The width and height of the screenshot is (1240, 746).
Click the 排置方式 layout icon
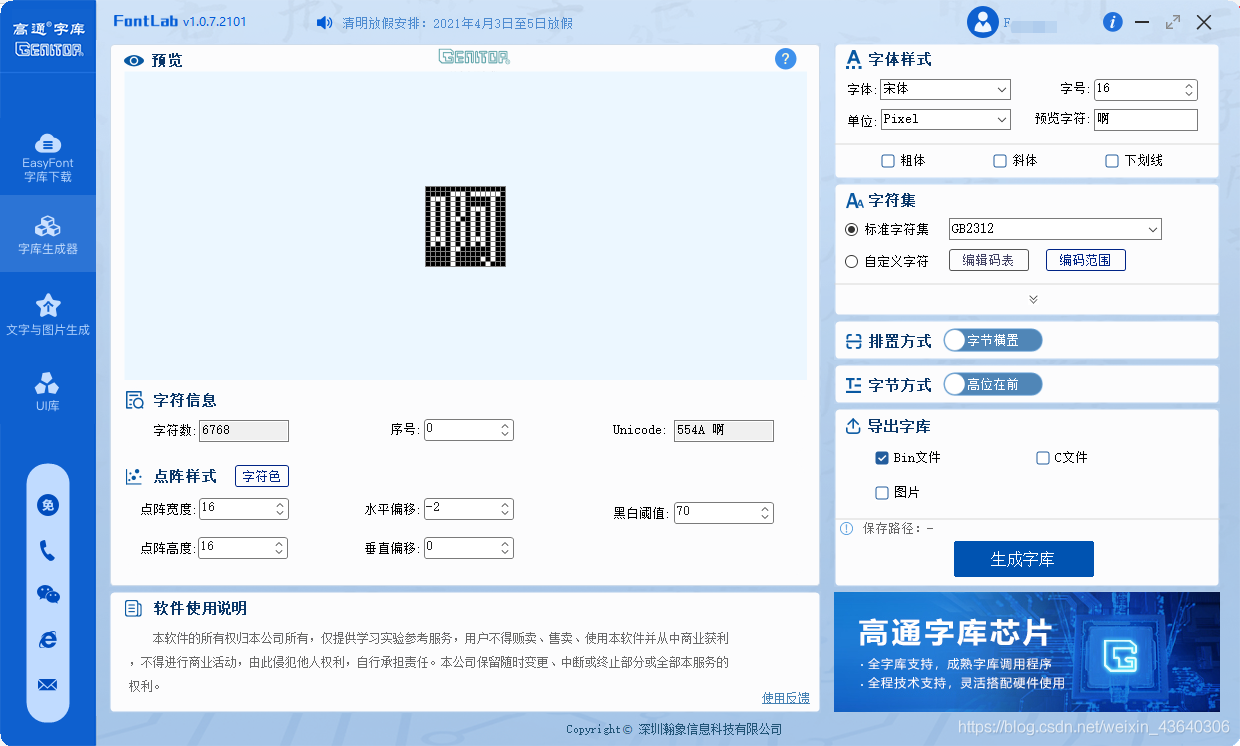(854, 341)
